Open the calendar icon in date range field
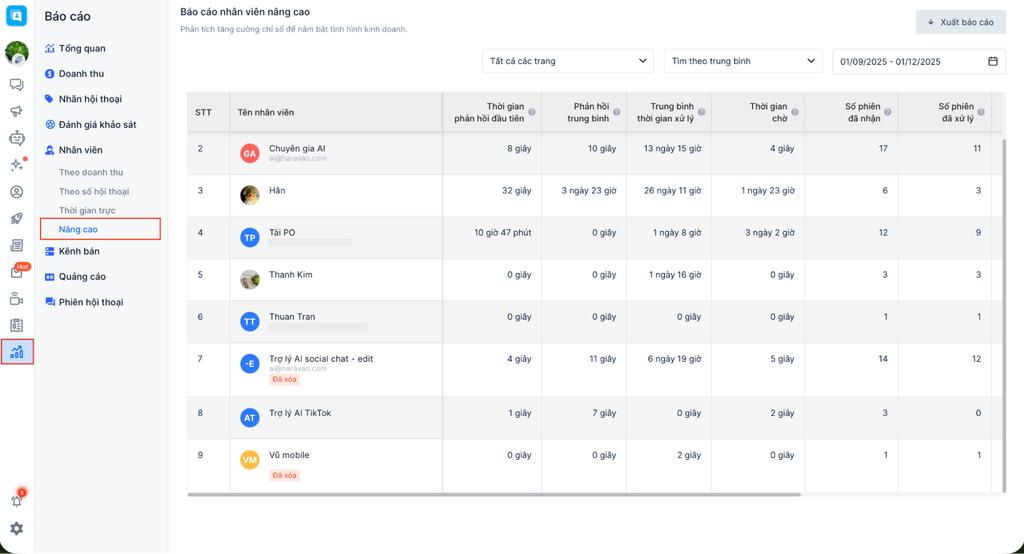 pos(993,62)
